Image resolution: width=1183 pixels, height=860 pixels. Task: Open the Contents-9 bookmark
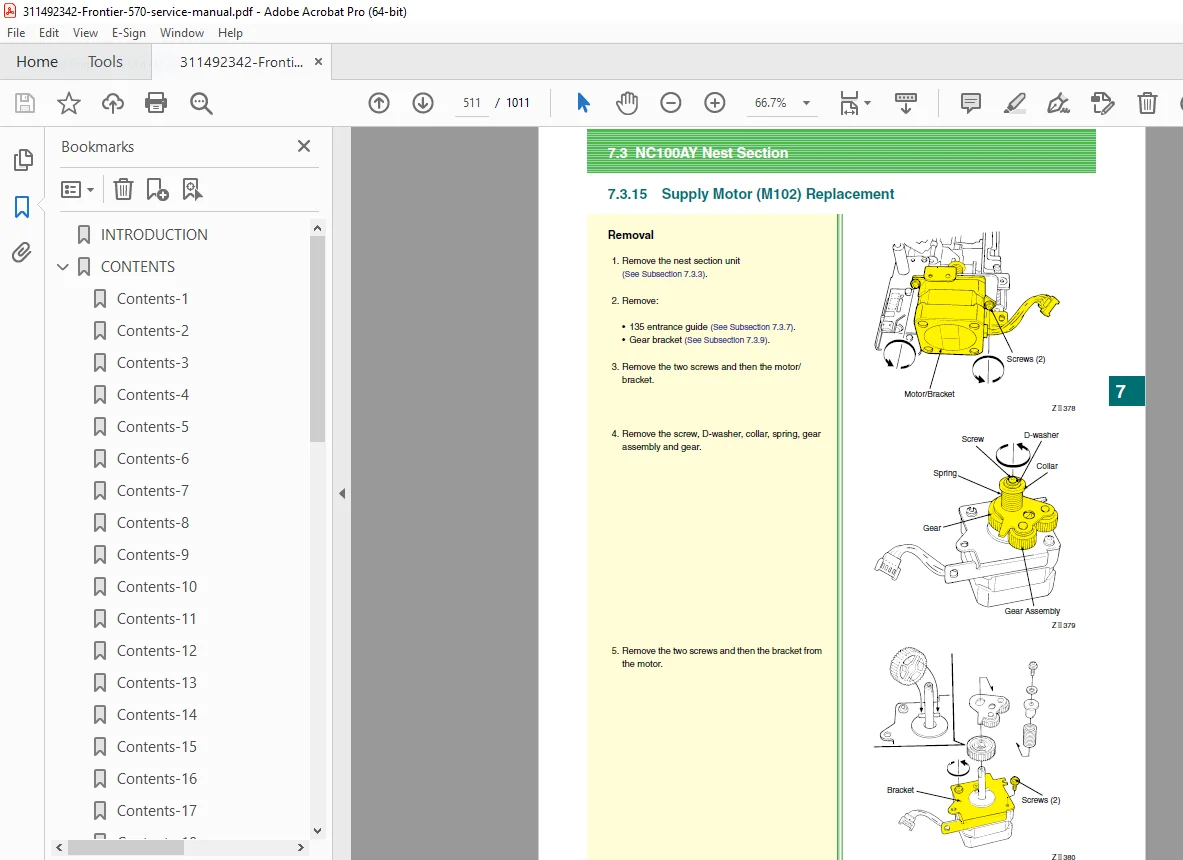tap(152, 555)
